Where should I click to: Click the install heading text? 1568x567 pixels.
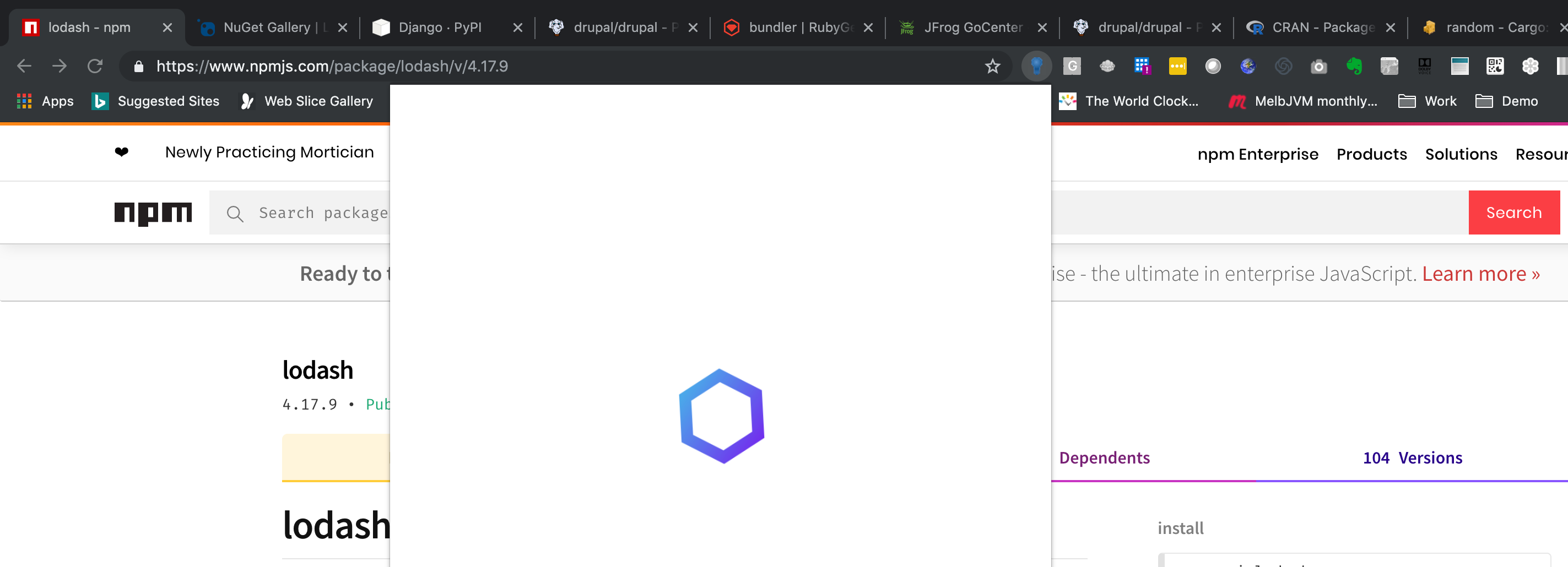[x=1180, y=528]
